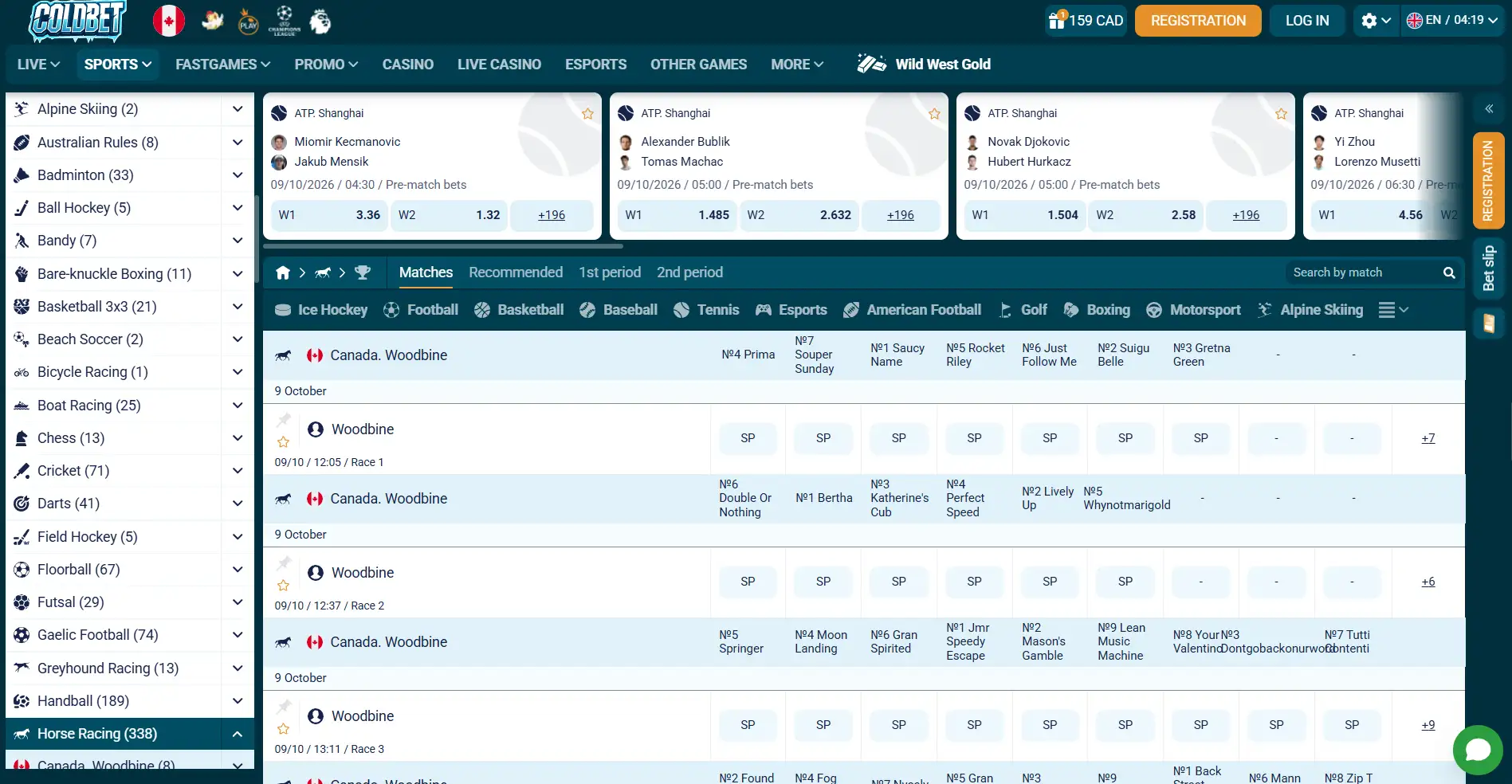1512x784 pixels.
Task: Star the Woodbine Race 1 event
Action: pos(283,442)
